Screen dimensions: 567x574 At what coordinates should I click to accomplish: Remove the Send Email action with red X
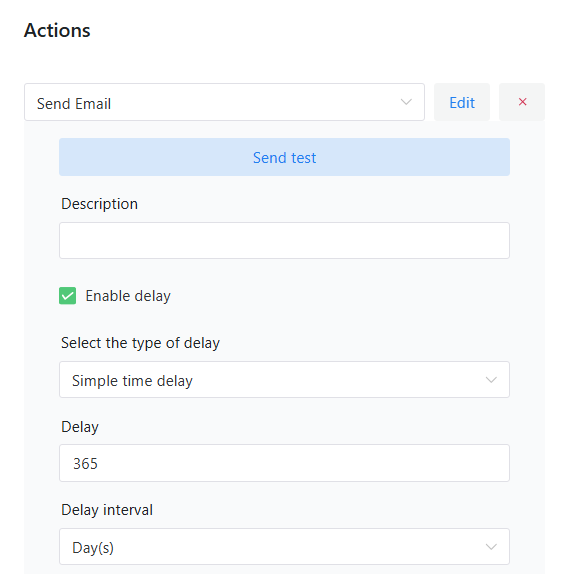coord(522,102)
